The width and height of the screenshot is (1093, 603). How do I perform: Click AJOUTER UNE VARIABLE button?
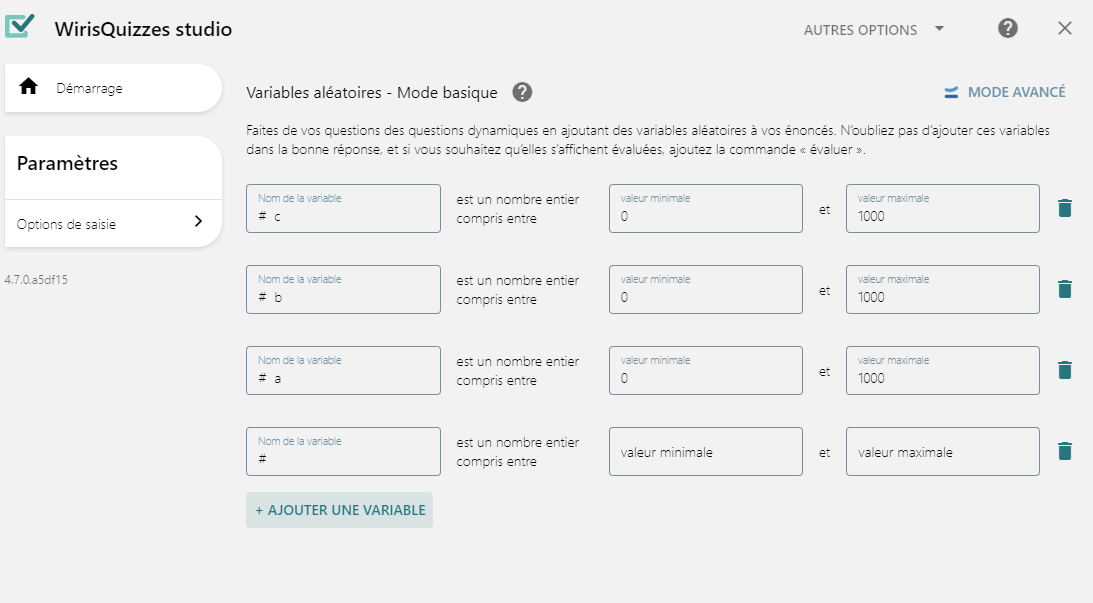(339, 510)
